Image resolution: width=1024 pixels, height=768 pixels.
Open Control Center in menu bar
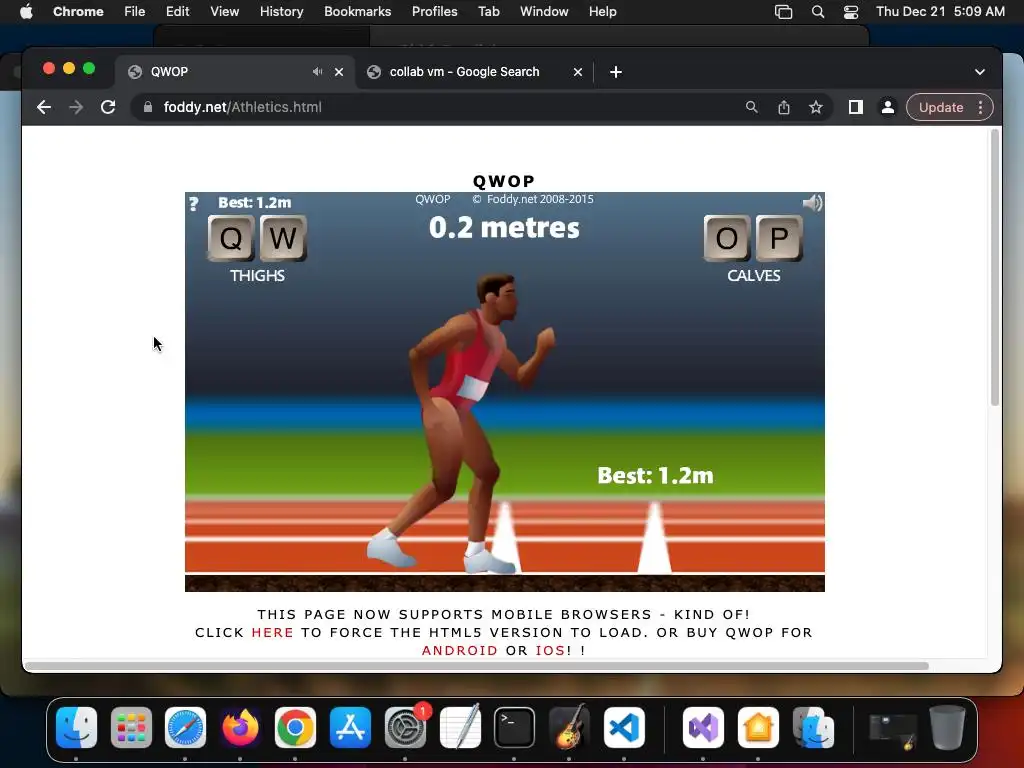tap(851, 12)
